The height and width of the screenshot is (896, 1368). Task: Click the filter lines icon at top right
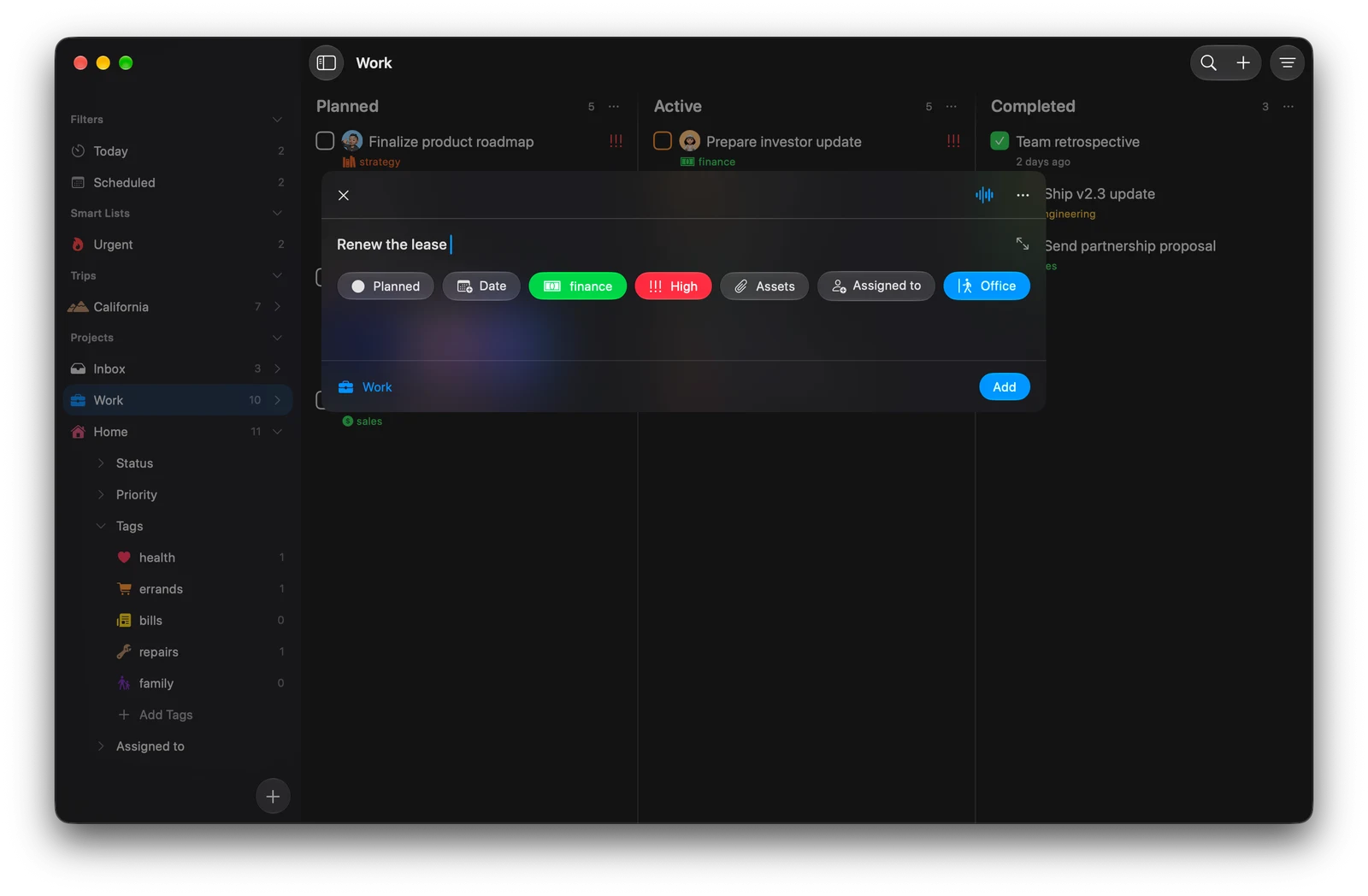[1287, 62]
